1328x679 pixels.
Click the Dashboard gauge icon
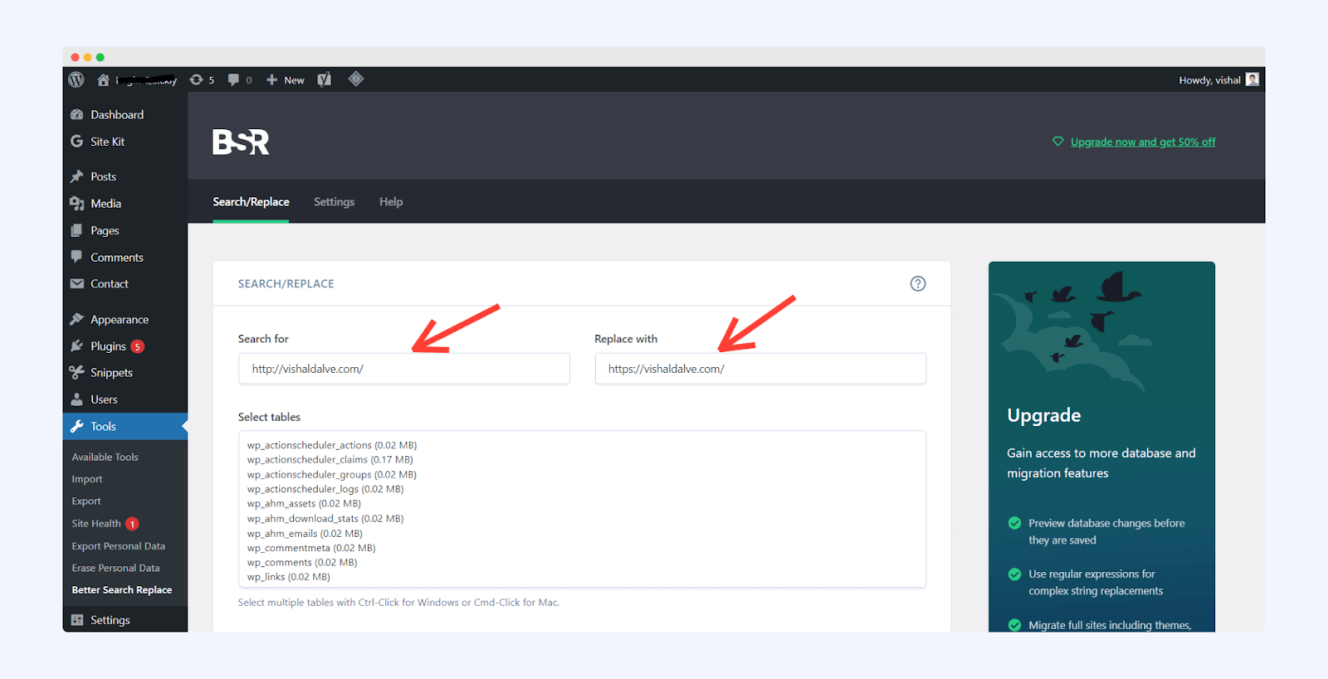[77, 115]
